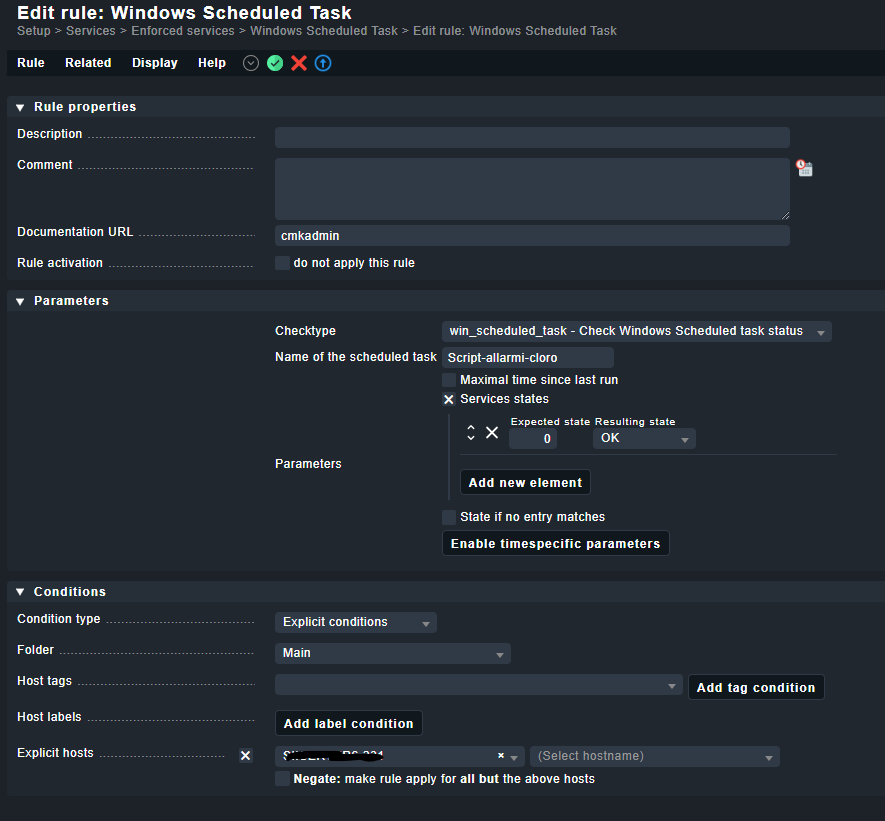Click the Description text field
This screenshot has width=885, height=821.
pos(532,137)
